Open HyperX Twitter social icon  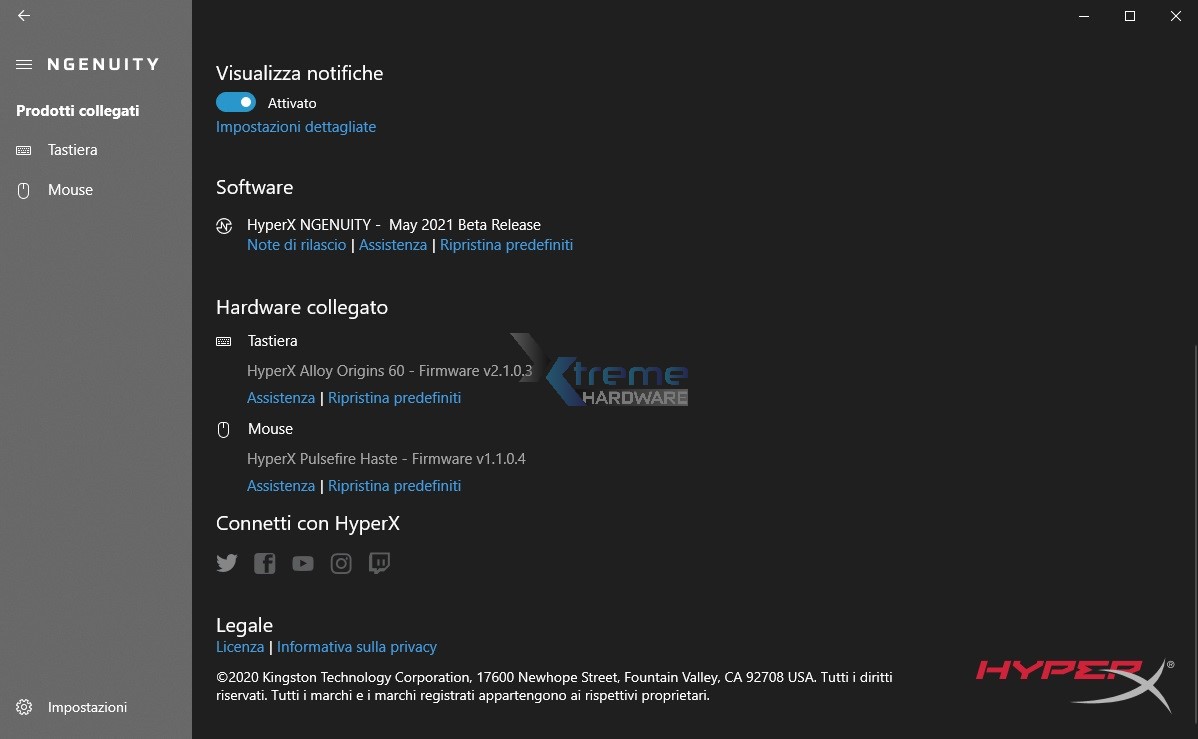[227, 563]
